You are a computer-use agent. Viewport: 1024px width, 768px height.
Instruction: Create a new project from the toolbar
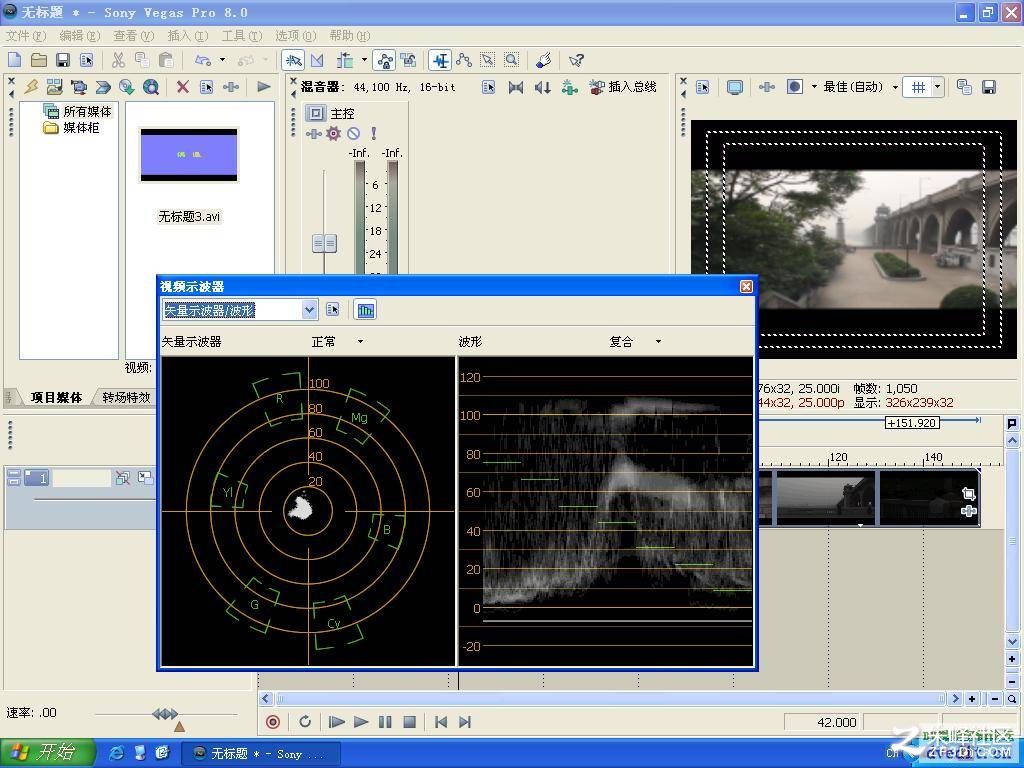pos(14,61)
